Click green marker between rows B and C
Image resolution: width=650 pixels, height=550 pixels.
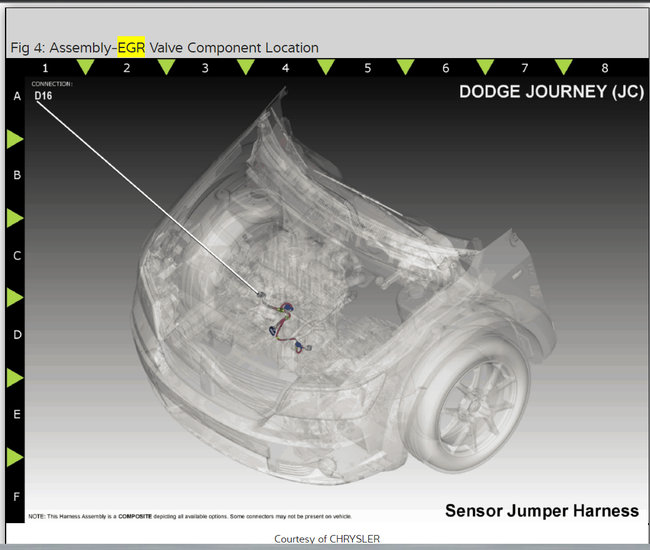point(15,218)
